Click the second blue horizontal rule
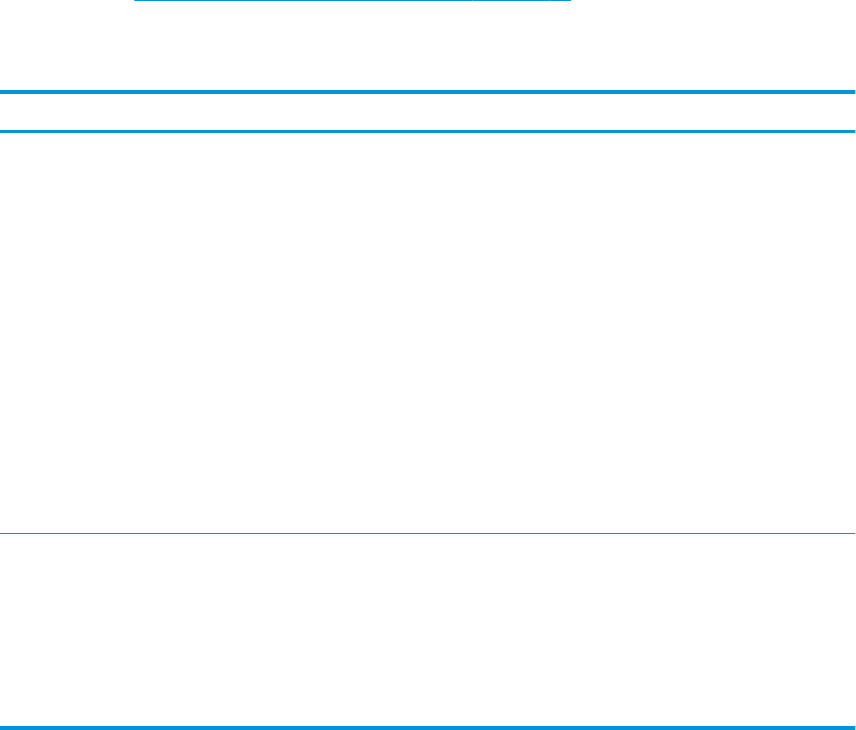Image resolution: width=856 pixels, height=730 pixels. coord(427,132)
